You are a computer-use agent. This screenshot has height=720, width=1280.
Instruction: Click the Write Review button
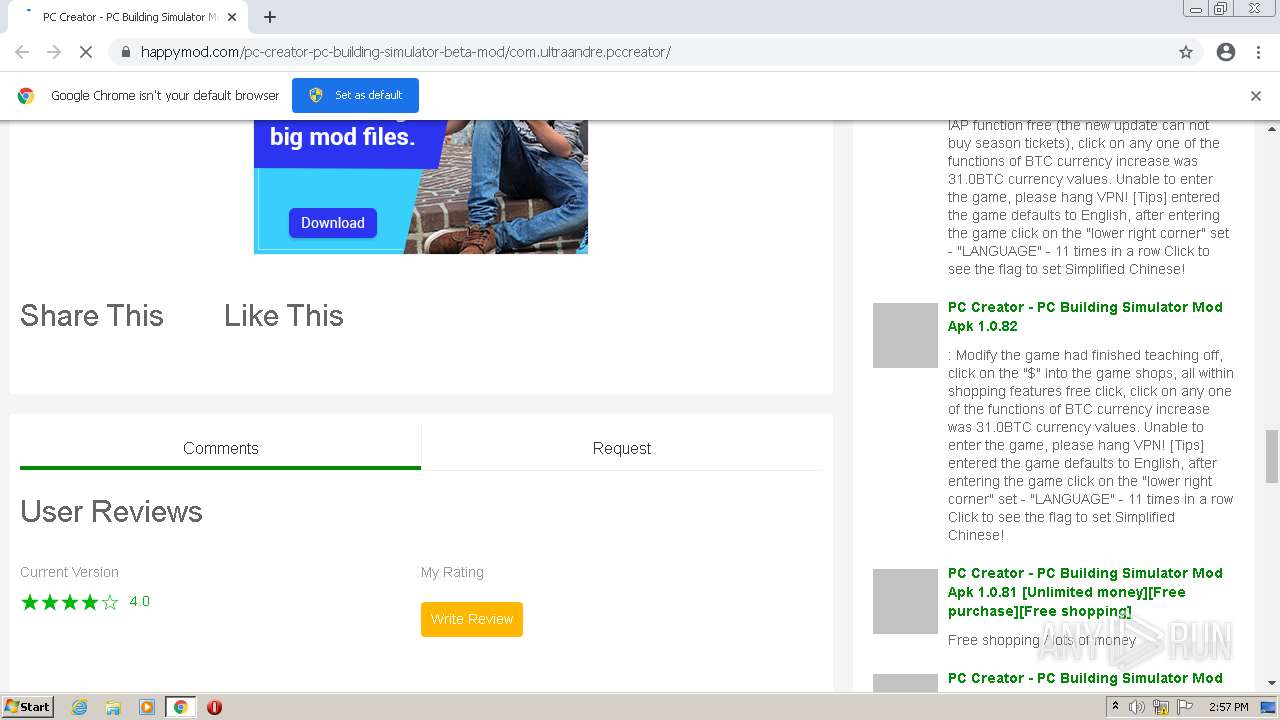click(472, 619)
